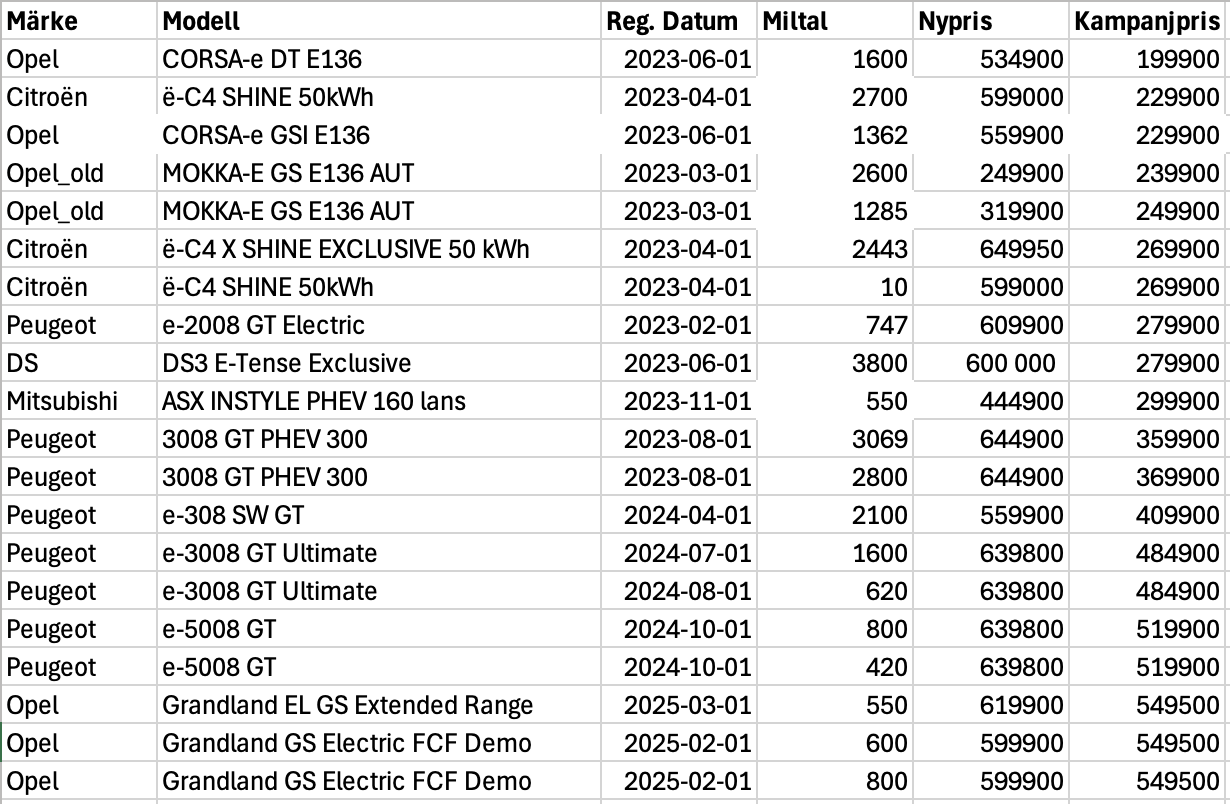This screenshot has width=1230, height=804.
Task: Click the CORSA-e DT E136 model cell
Action: click(x=379, y=59)
